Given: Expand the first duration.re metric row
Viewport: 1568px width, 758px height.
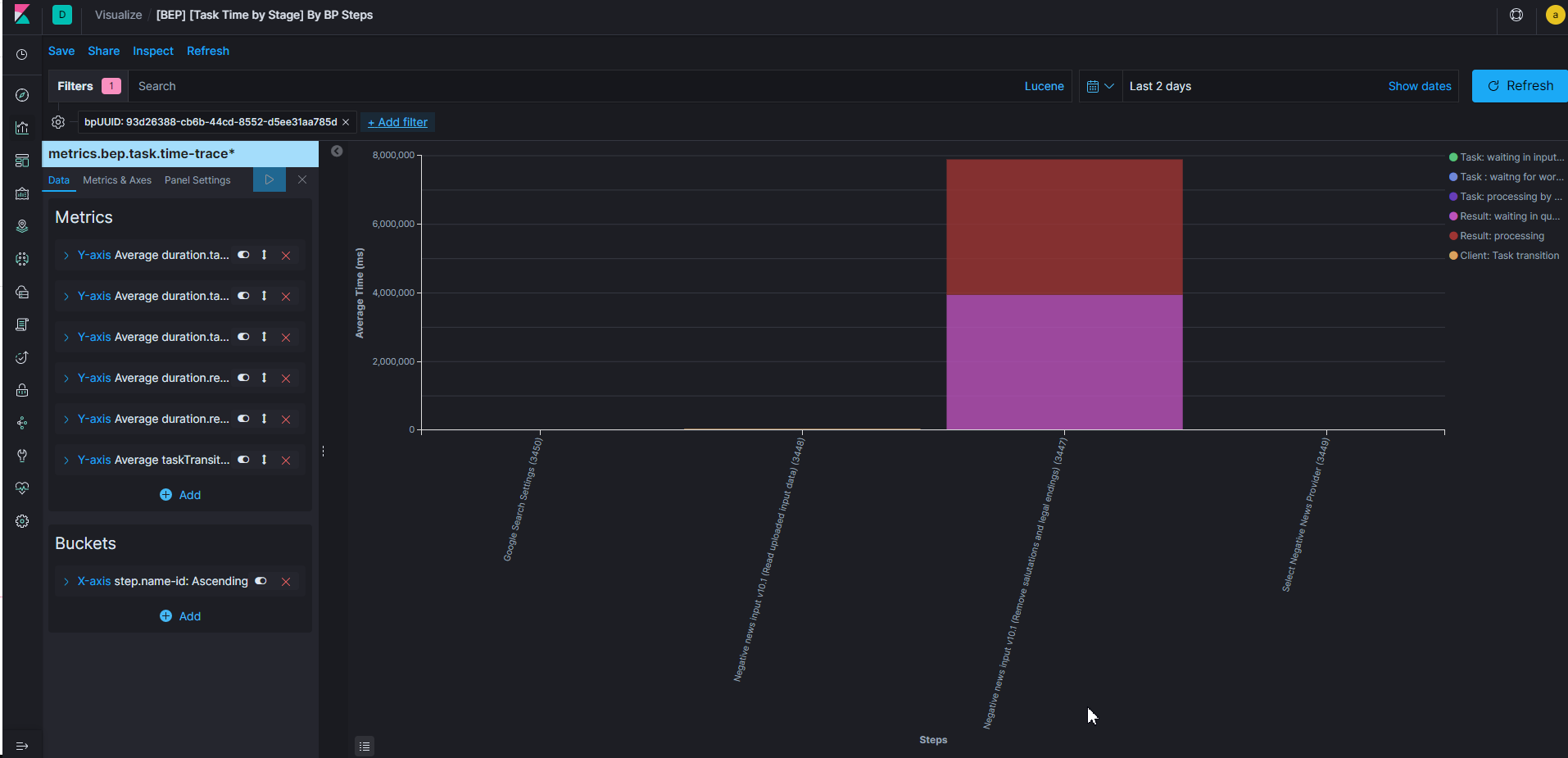Looking at the screenshot, I should 66,379.
